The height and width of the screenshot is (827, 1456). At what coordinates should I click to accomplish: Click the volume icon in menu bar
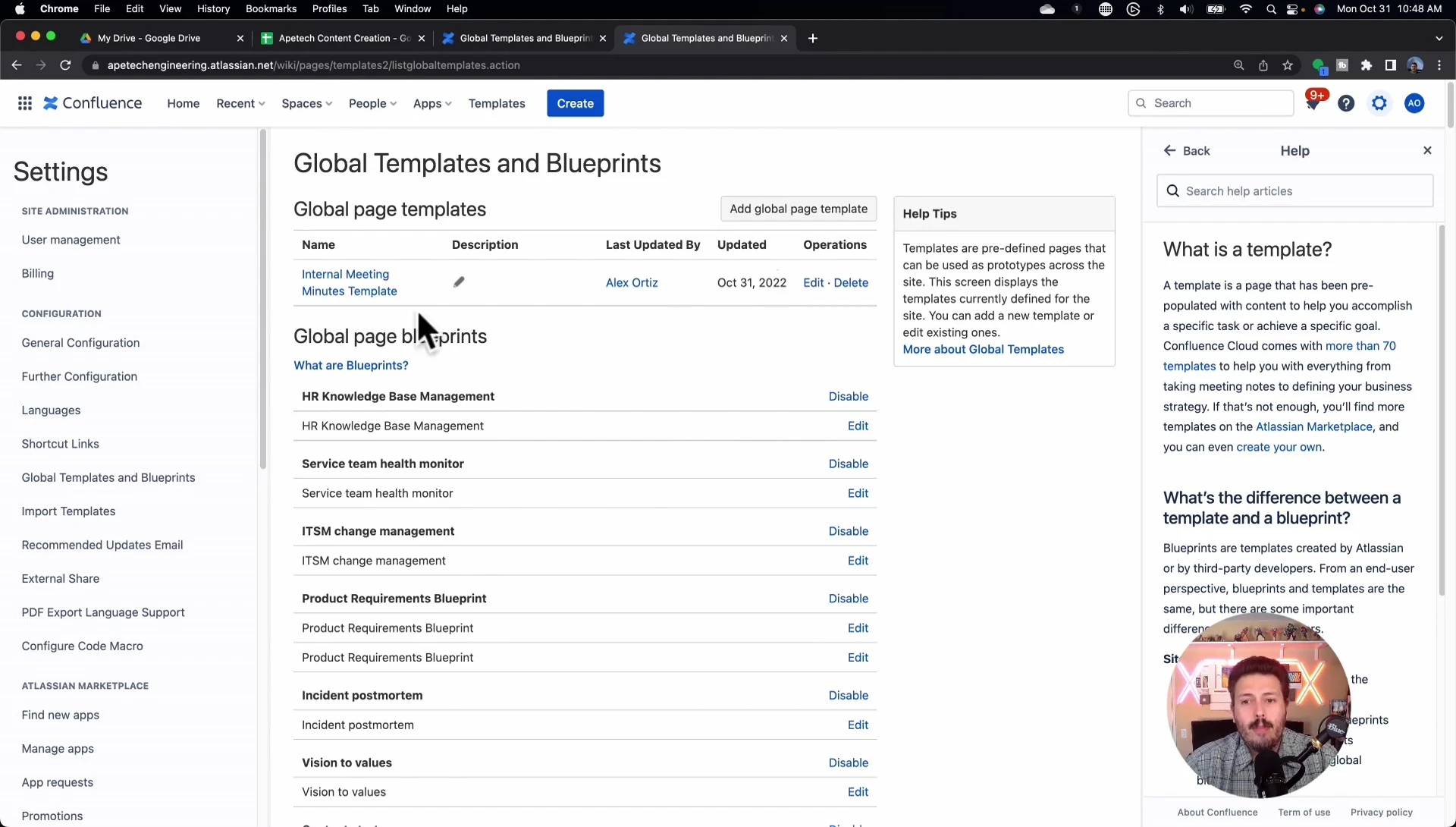point(1186,9)
